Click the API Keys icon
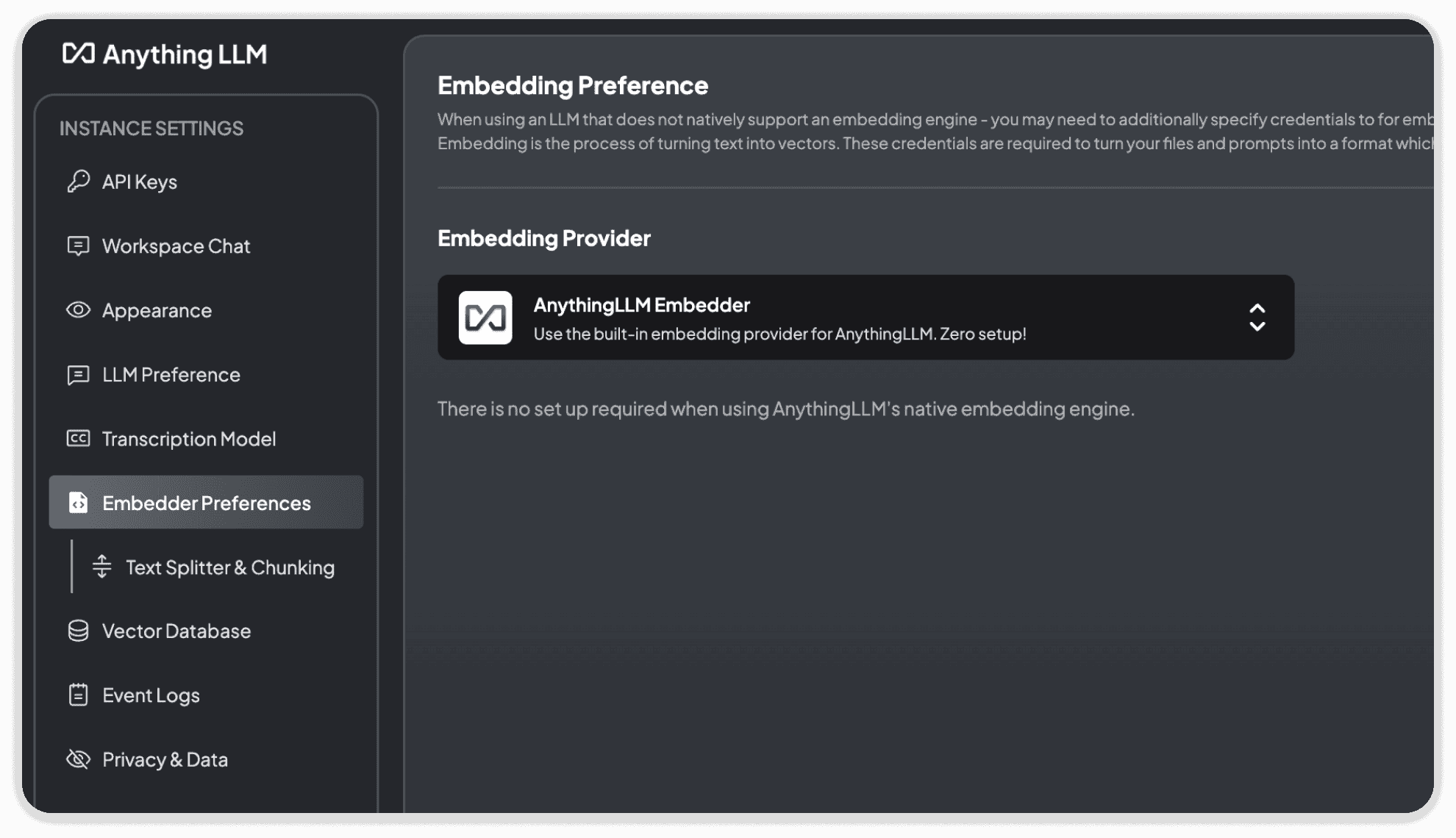1456x838 pixels. click(78, 181)
